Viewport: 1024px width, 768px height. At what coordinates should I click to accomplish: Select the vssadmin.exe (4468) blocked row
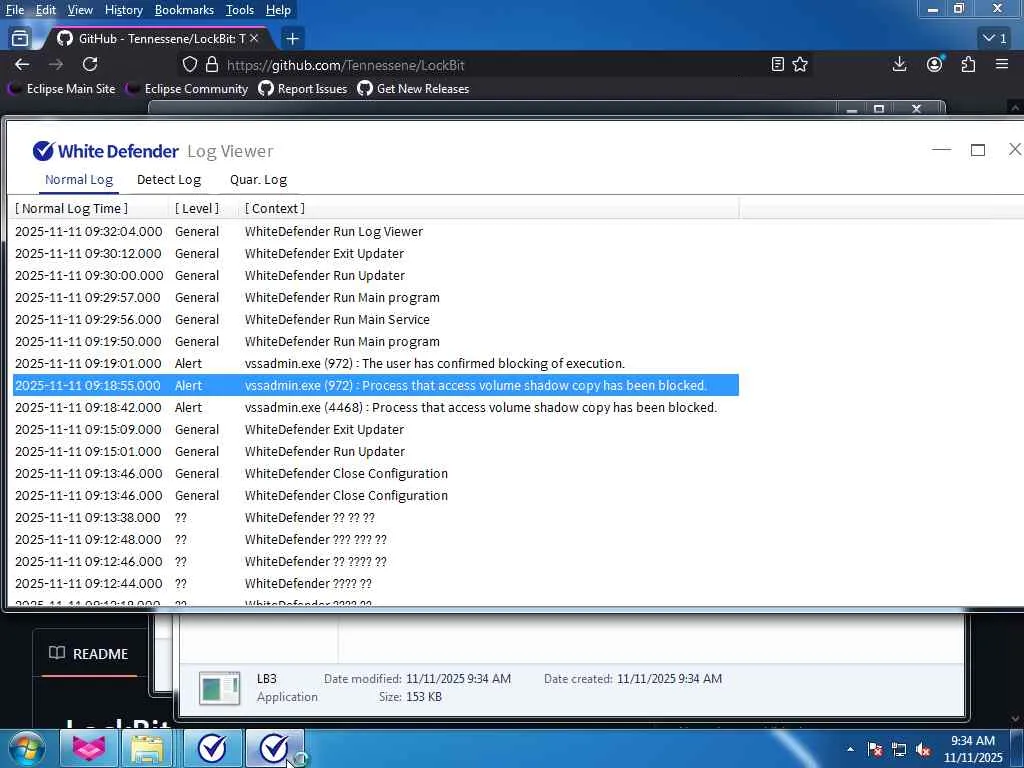(x=376, y=408)
